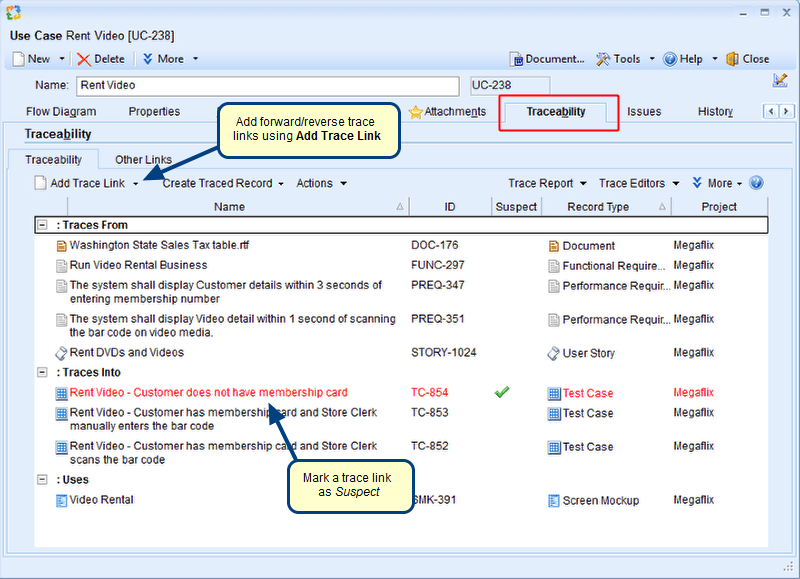Viewport: 800px width, 579px height.
Task: Switch to the Other Links tab
Action: click(143, 159)
